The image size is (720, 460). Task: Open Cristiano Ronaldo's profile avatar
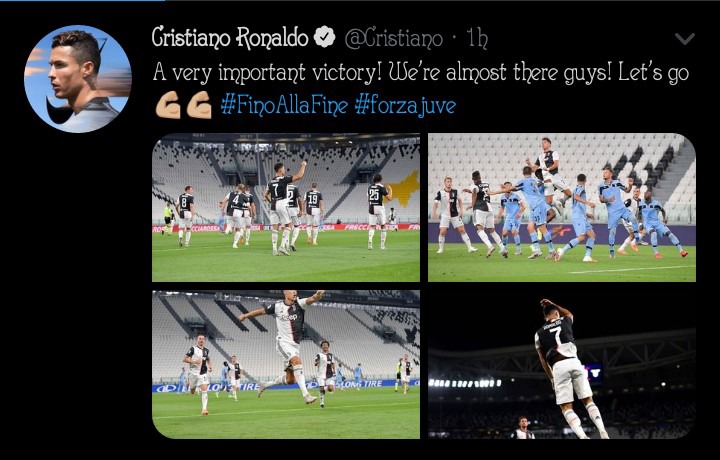(78, 79)
